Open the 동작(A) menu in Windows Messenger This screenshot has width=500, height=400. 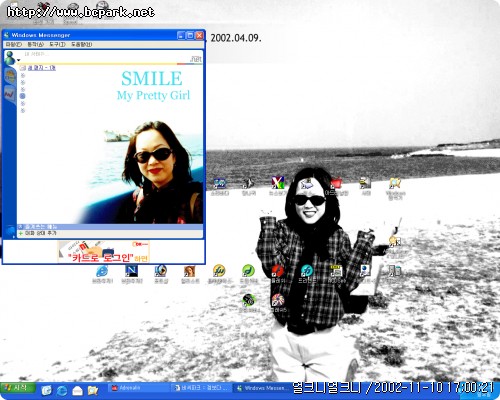(36, 44)
